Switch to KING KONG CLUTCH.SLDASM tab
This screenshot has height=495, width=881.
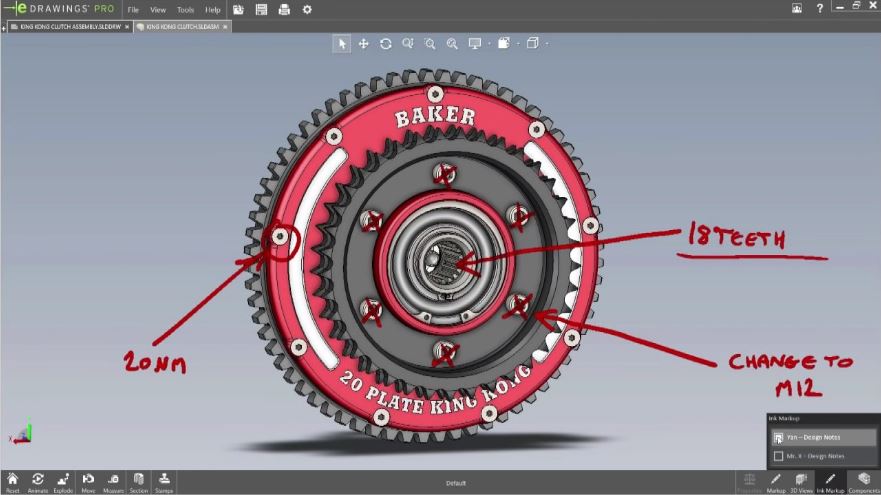click(183, 26)
